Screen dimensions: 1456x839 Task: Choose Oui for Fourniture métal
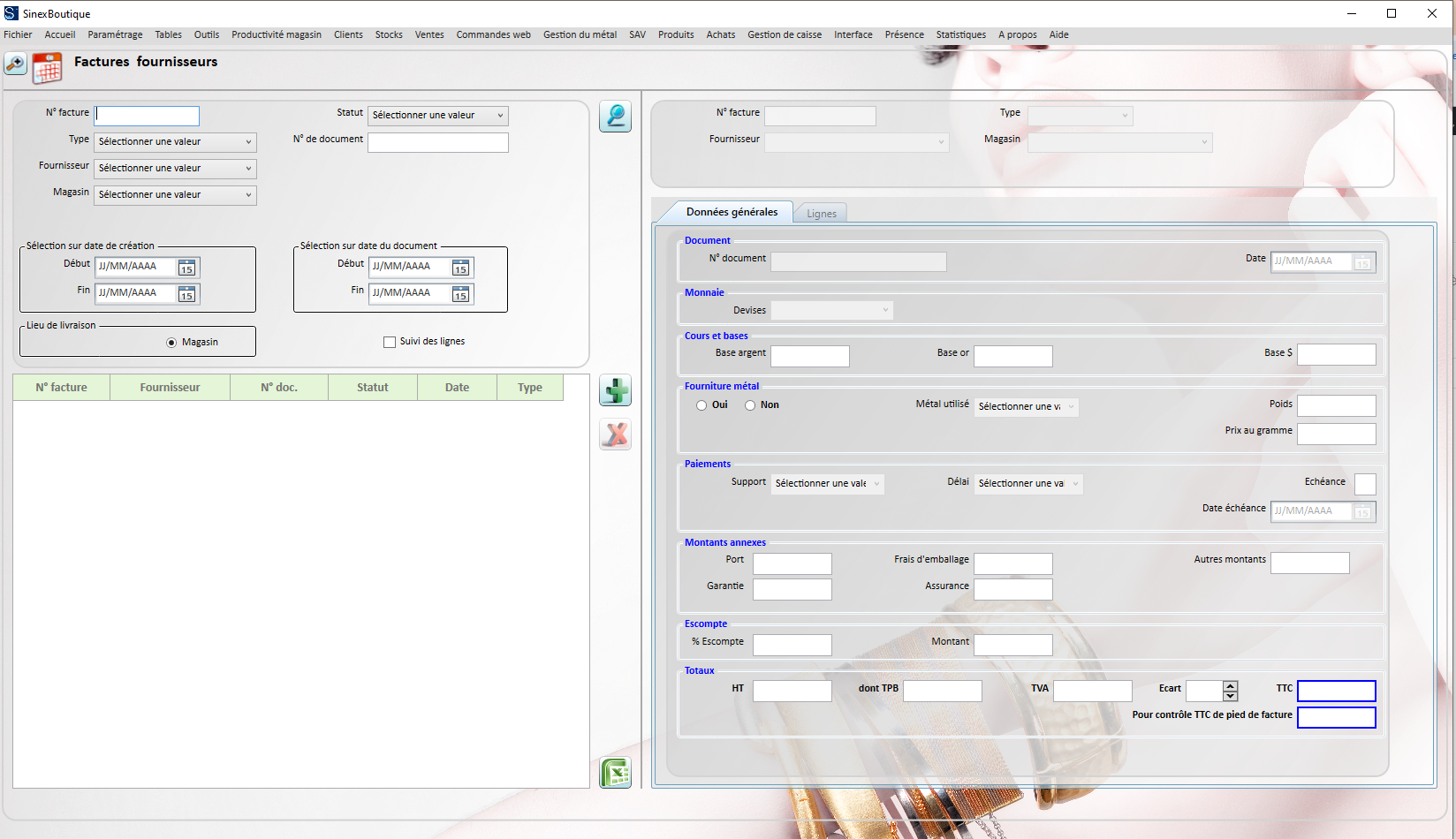701,405
